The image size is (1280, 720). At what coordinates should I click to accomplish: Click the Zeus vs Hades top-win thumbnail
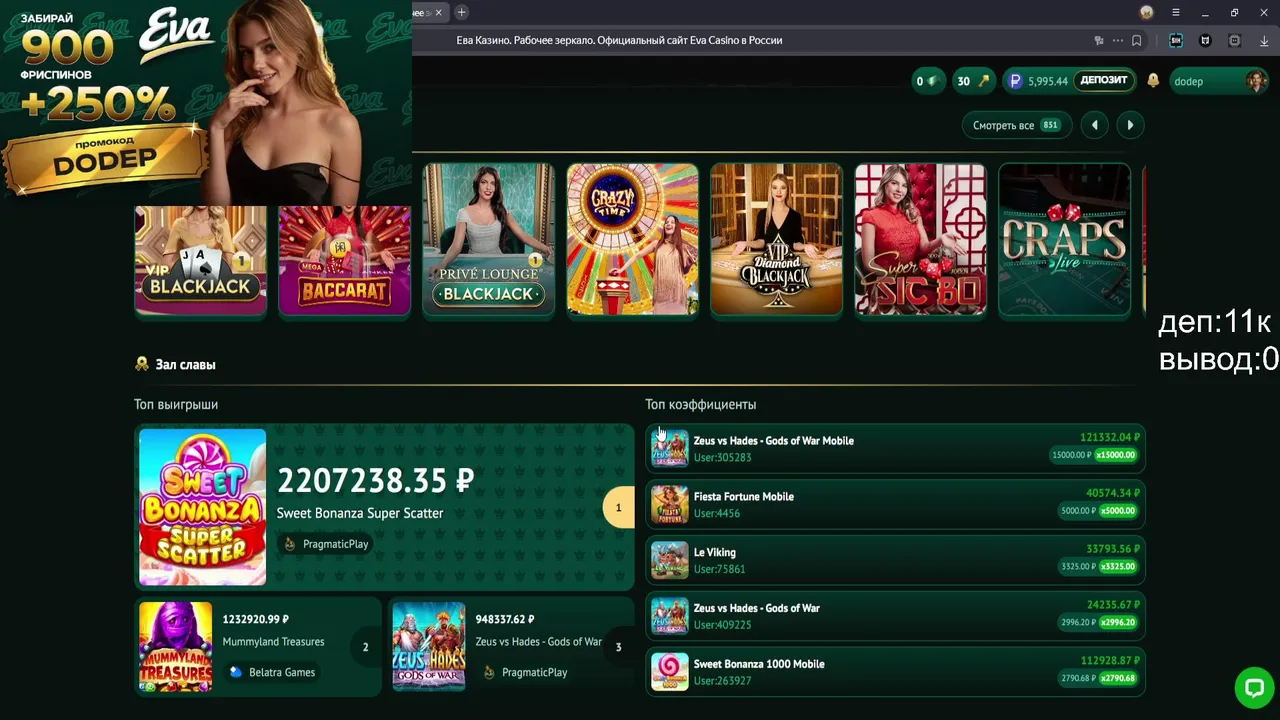429,647
